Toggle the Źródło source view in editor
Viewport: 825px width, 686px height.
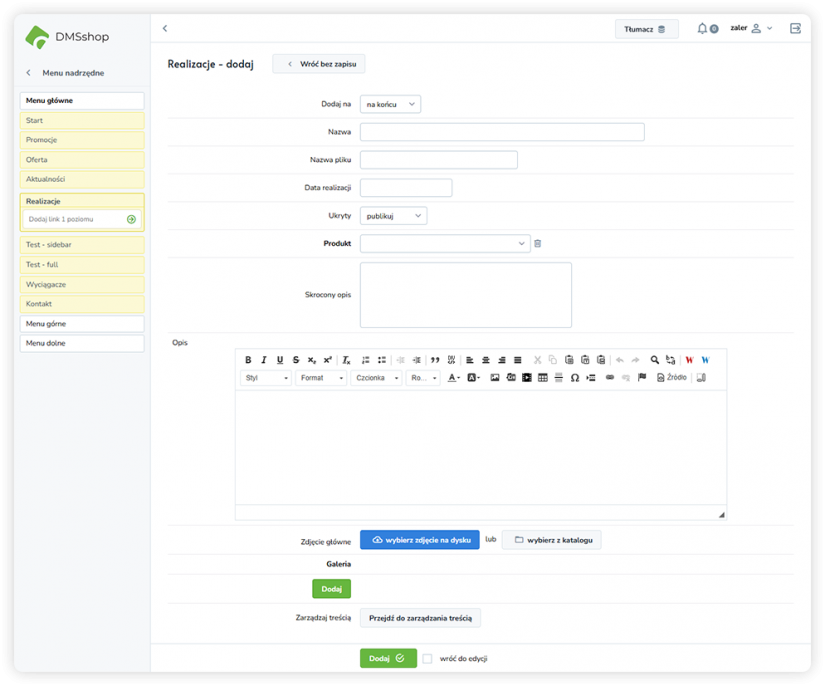tap(672, 378)
